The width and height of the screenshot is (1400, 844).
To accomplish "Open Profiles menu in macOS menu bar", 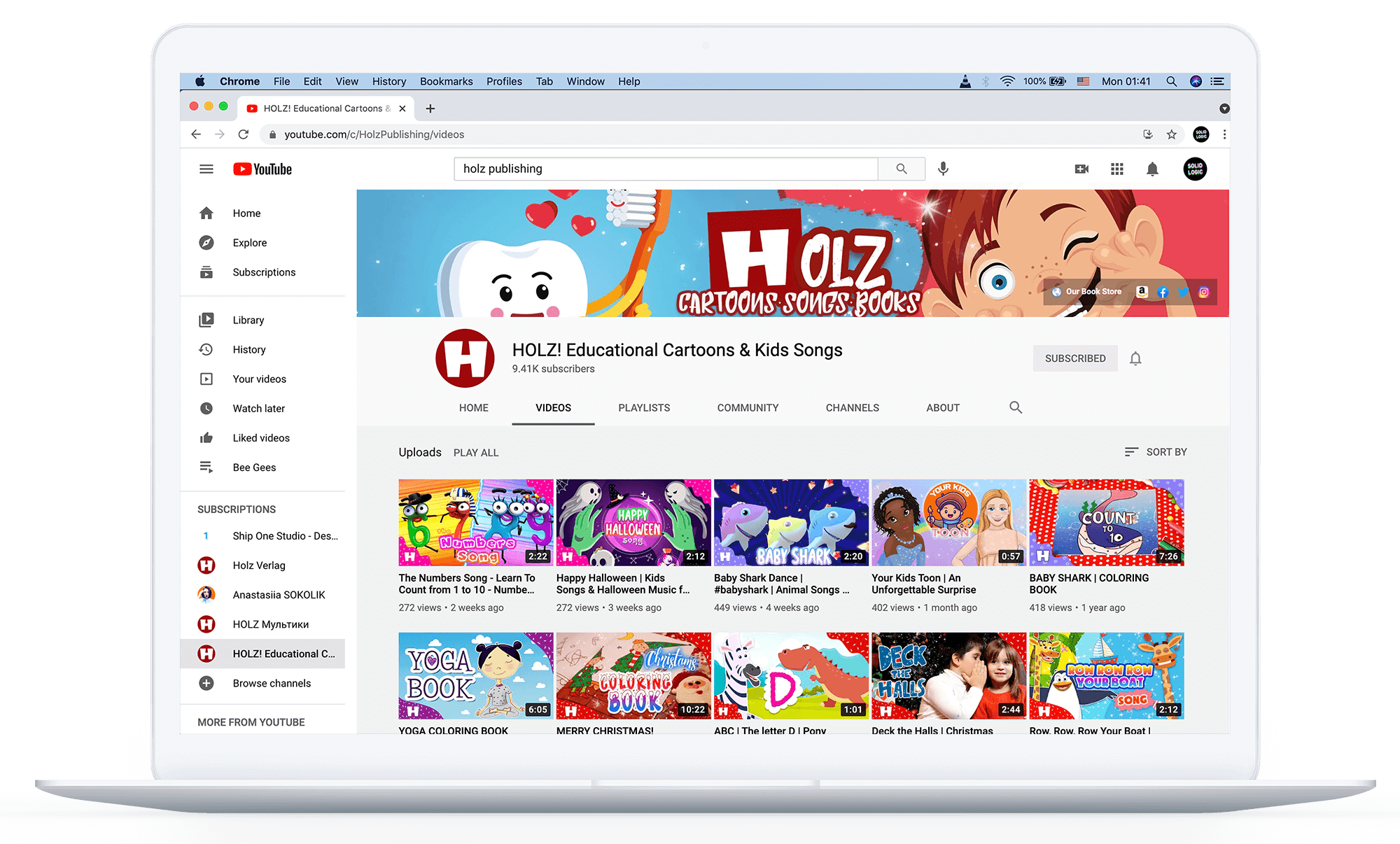I will (x=504, y=81).
